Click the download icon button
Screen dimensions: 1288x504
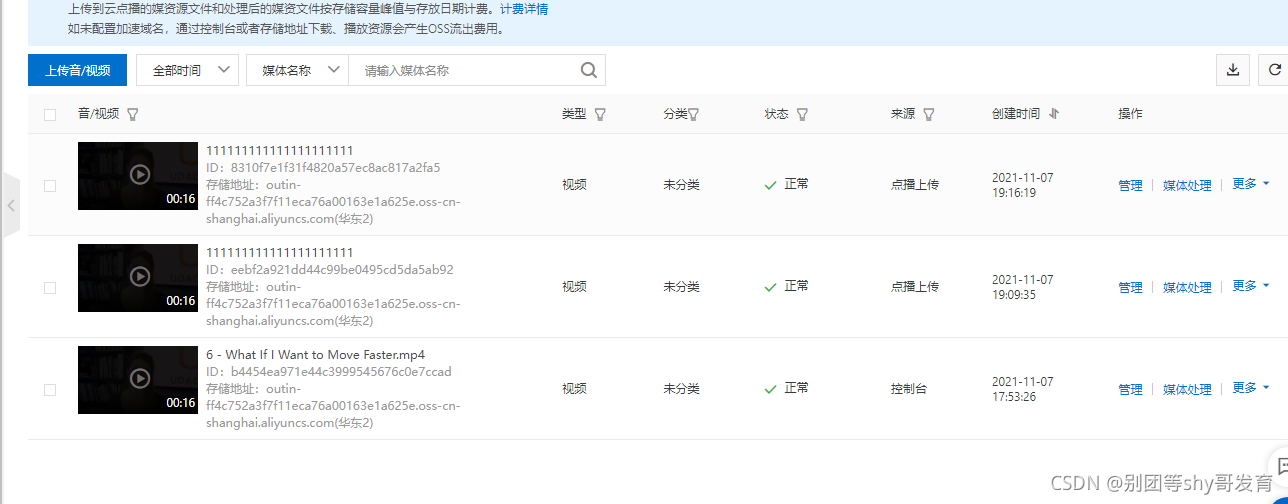1233,70
